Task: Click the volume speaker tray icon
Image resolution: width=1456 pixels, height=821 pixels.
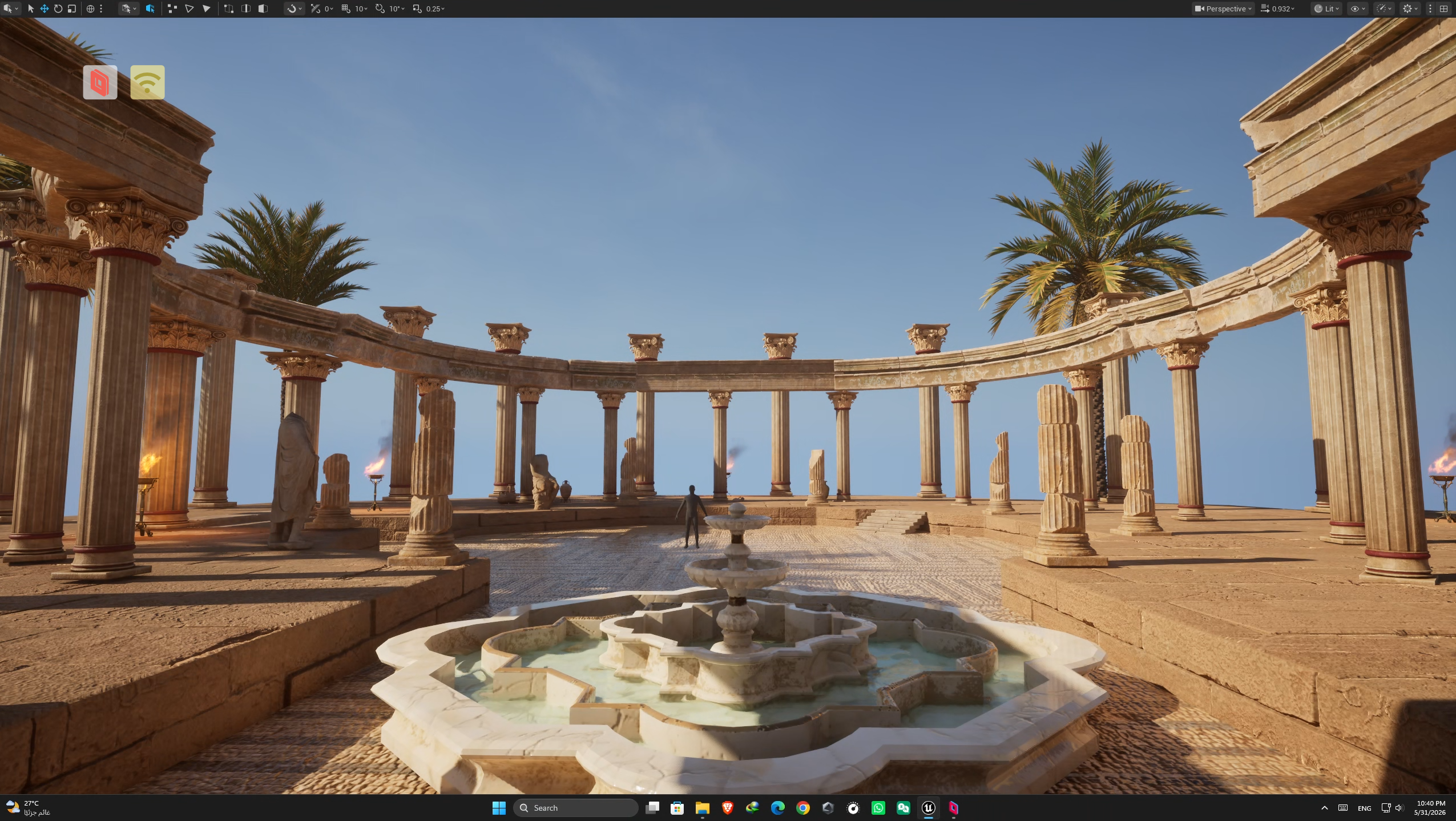Action: pyautogui.click(x=1399, y=807)
